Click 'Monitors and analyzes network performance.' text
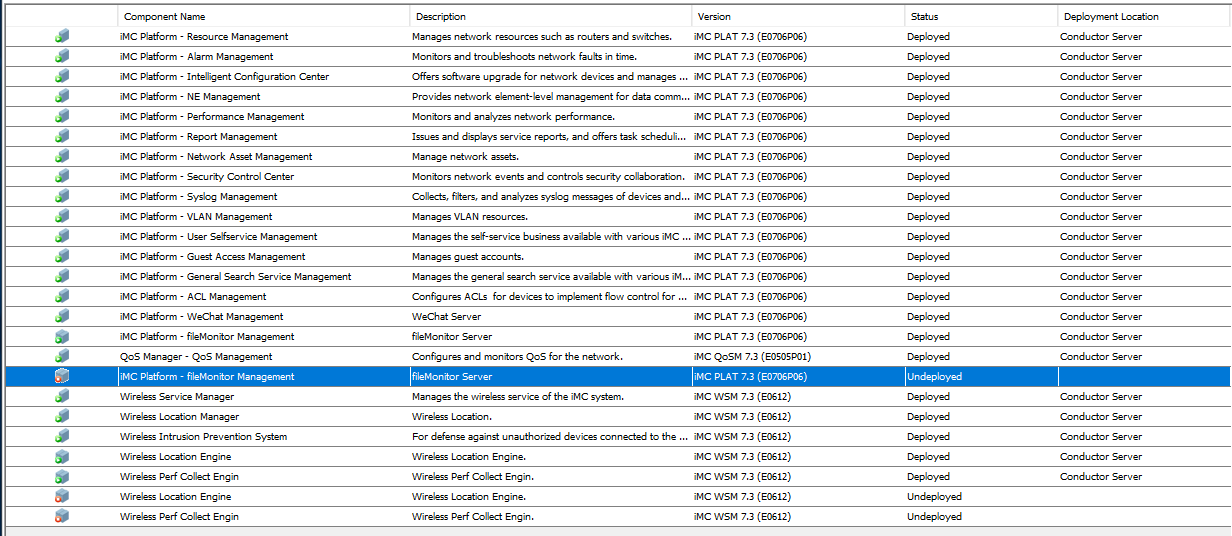Image resolution: width=1232 pixels, height=536 pixels. (x=513, y=117)
